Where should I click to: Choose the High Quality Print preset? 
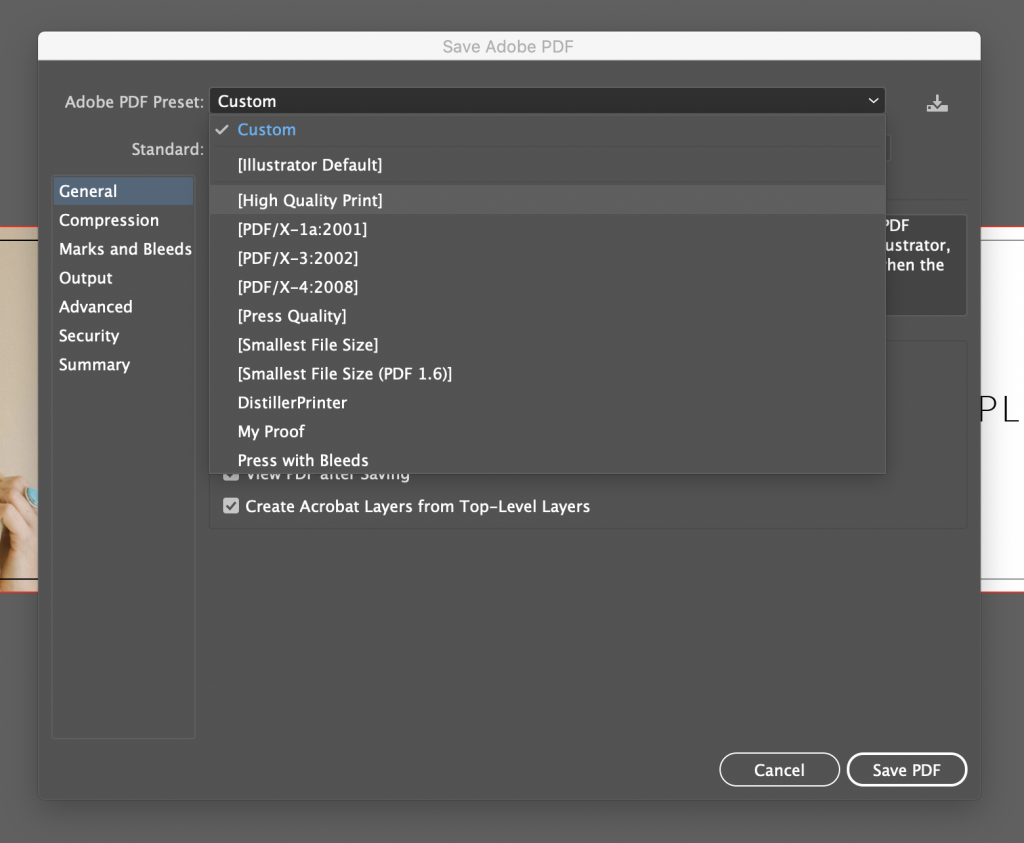coord(547,200)
